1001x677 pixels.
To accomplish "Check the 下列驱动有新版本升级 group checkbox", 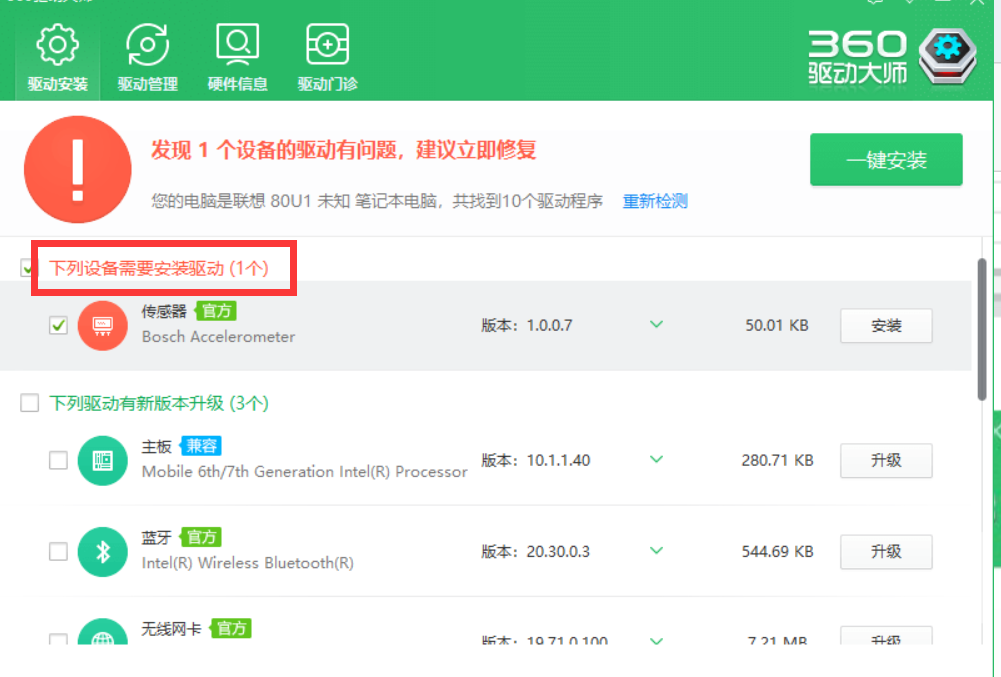I will click(29, 403).
